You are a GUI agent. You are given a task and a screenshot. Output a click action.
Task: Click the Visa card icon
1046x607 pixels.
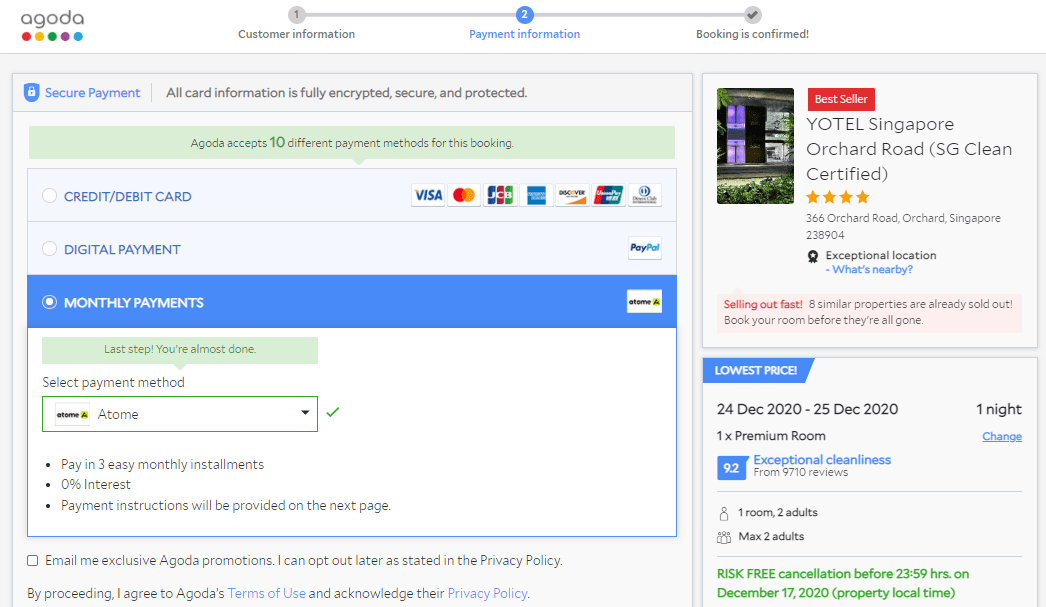(x=428, y=195)
